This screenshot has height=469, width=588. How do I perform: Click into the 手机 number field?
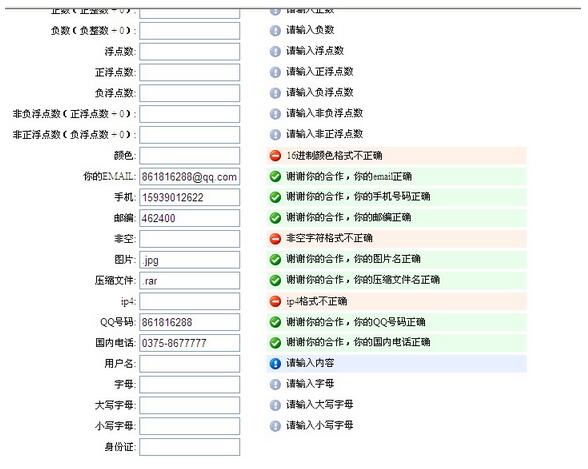189,197
